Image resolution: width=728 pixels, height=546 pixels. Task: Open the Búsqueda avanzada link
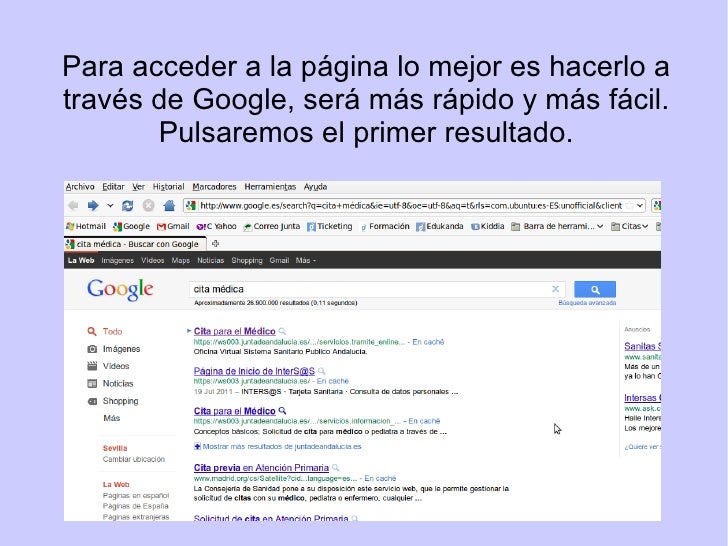pos(587,303)
